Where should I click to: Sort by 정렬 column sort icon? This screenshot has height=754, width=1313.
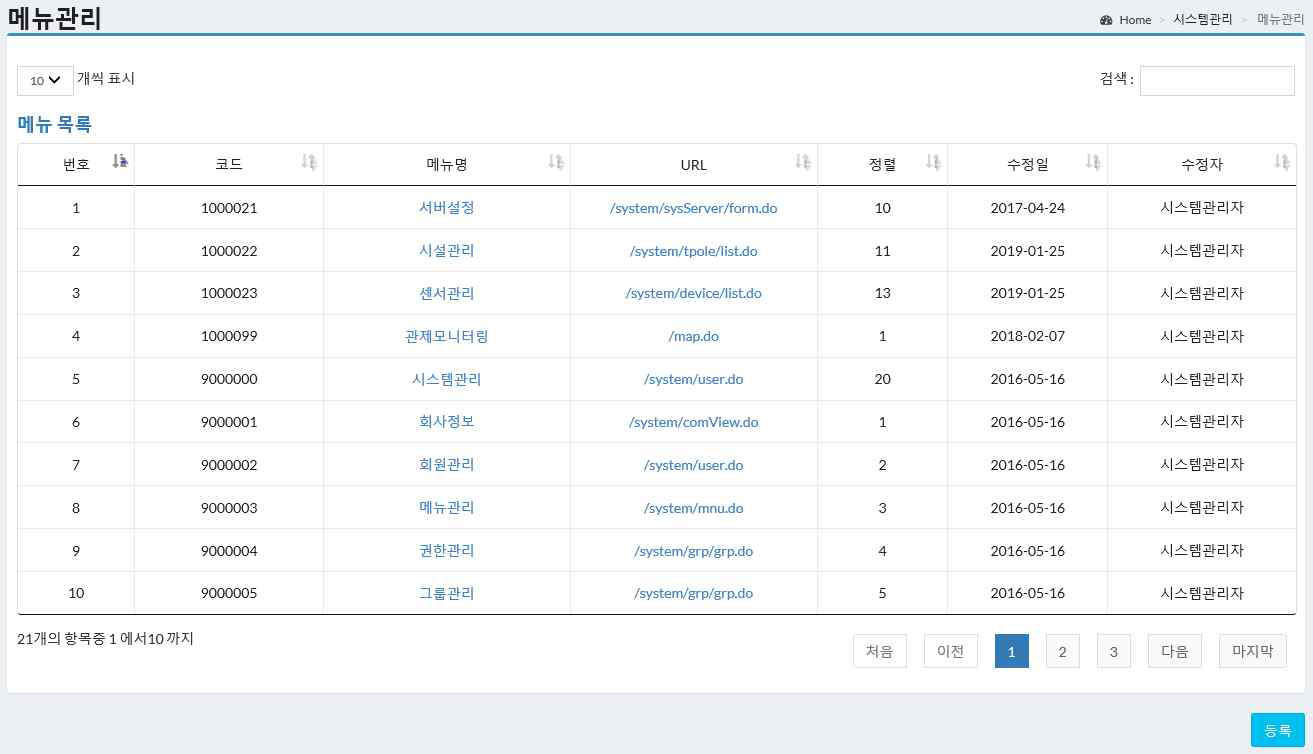[x=933, y=162]
